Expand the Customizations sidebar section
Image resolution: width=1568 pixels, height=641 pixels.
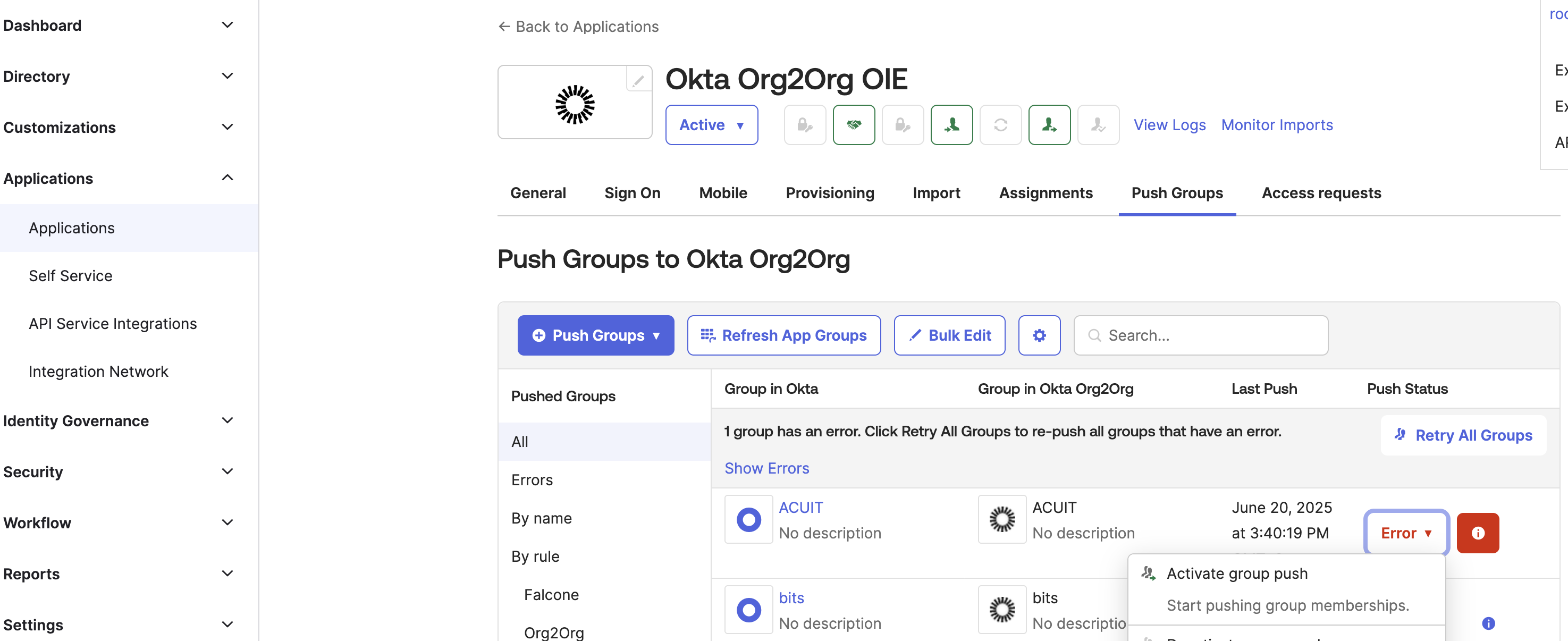227,127
